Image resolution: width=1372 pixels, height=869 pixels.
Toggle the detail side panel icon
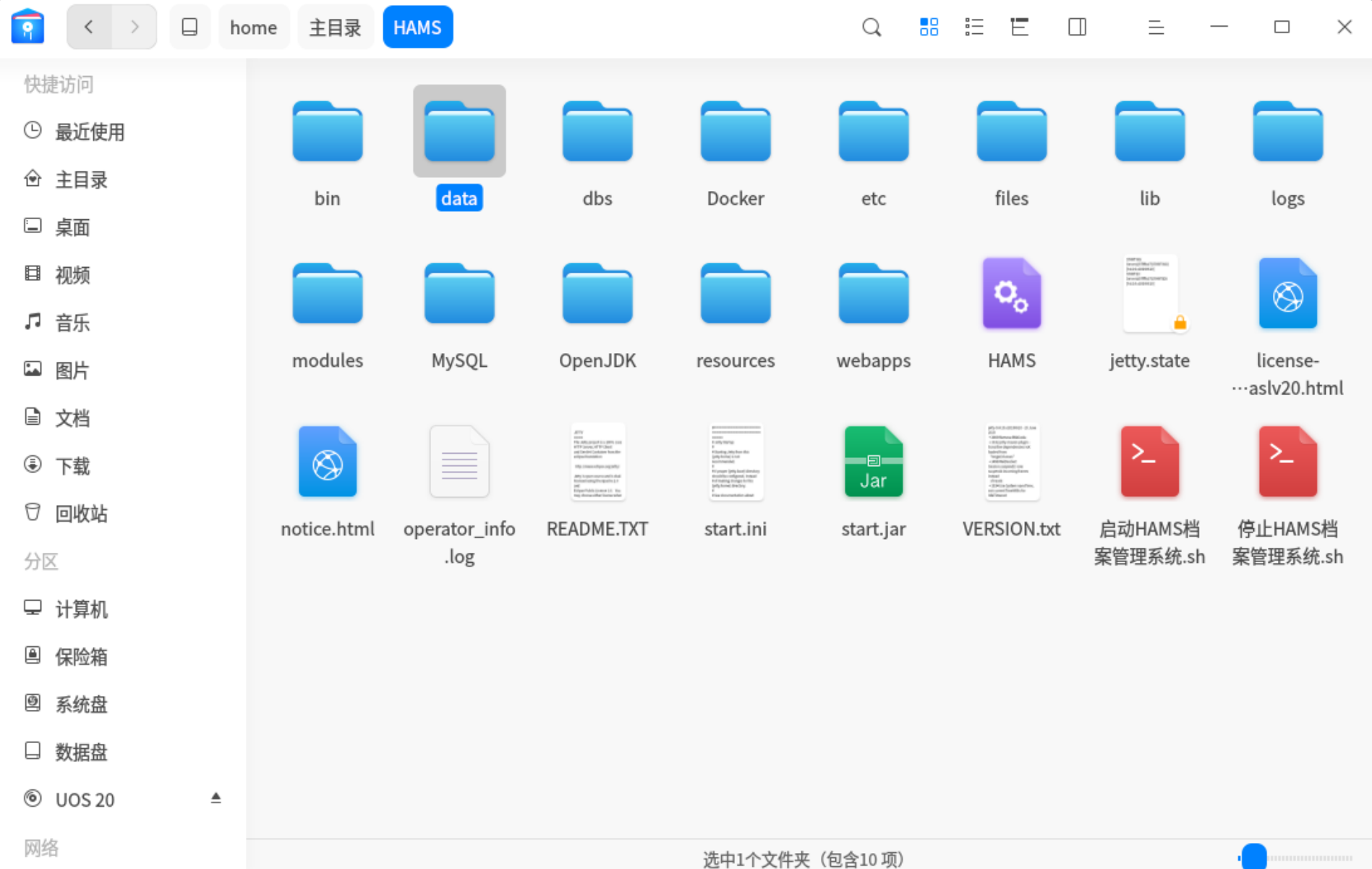[x=1077, y=27]
